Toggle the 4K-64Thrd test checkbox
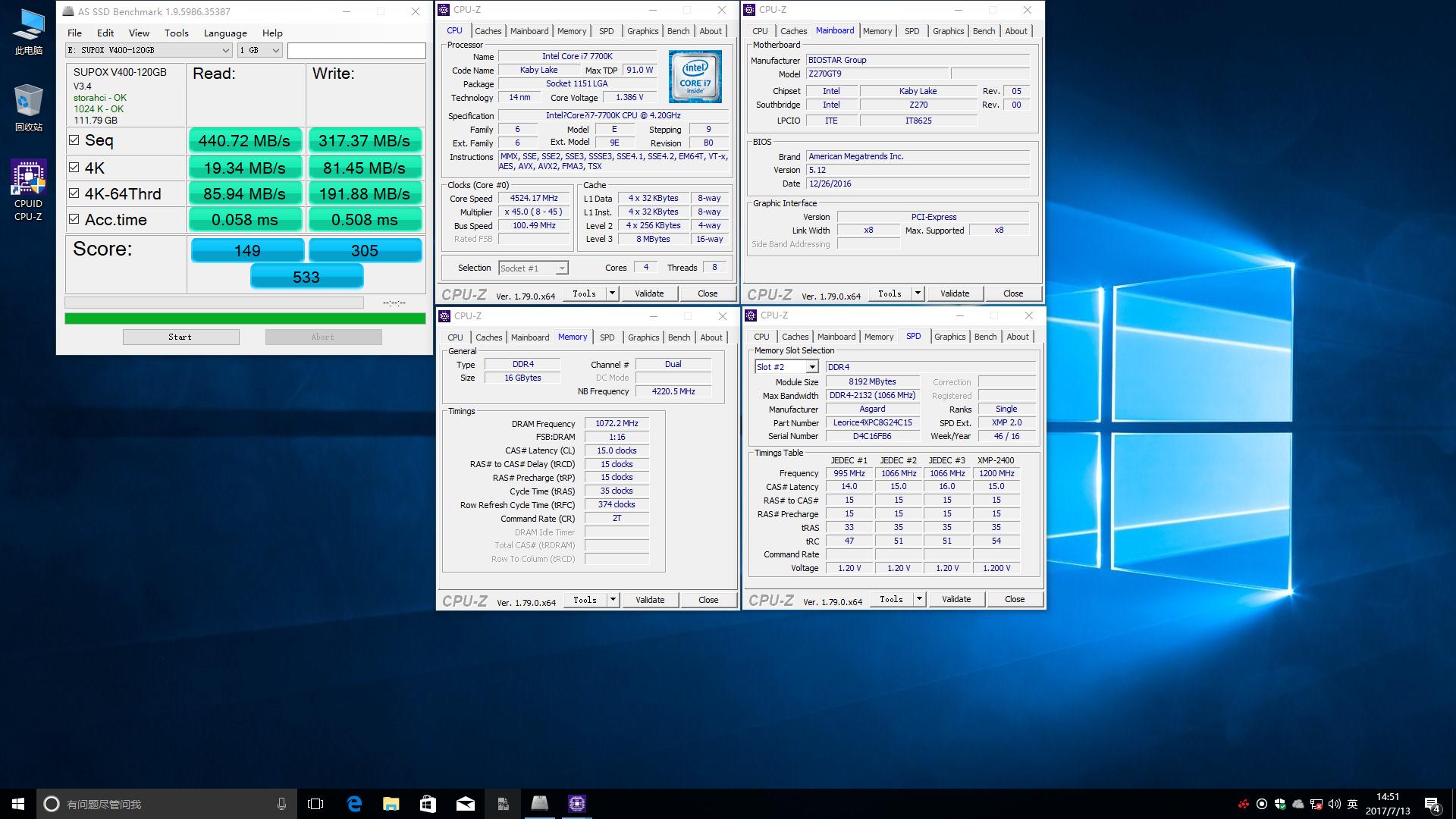 click(x=74, y=193)
